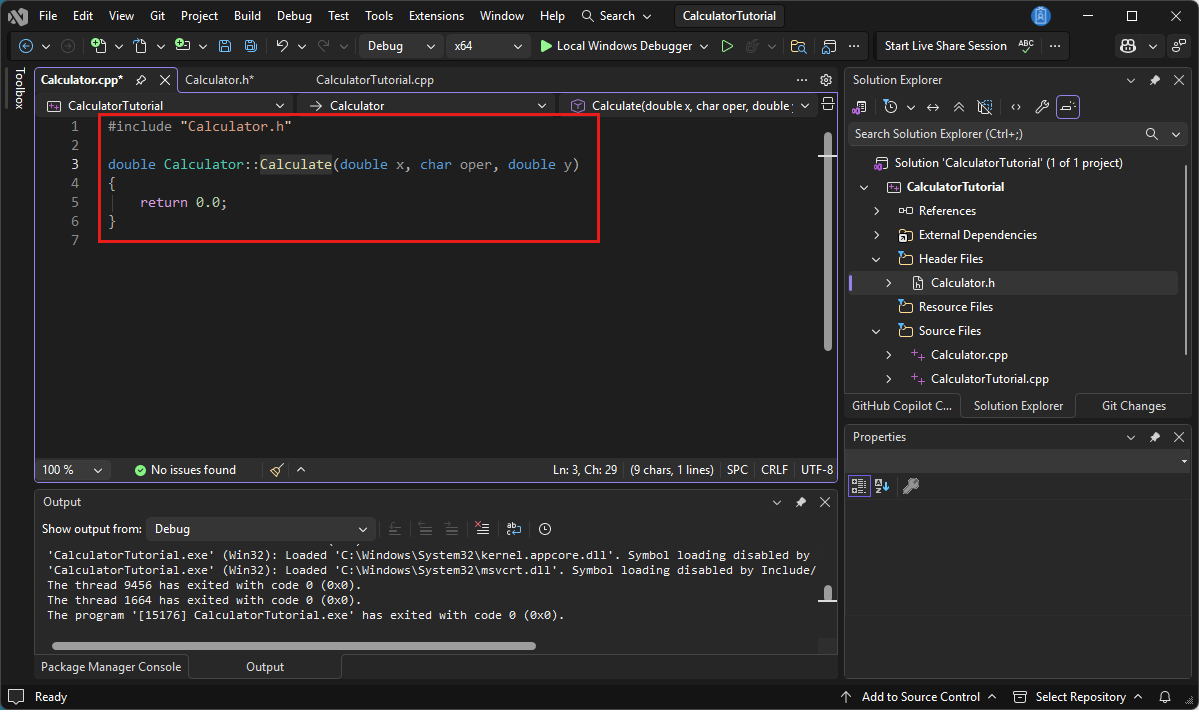Screen dimensions: 1199x710
Task: Open the x64 platform dropdown
Action: [487, 46]
